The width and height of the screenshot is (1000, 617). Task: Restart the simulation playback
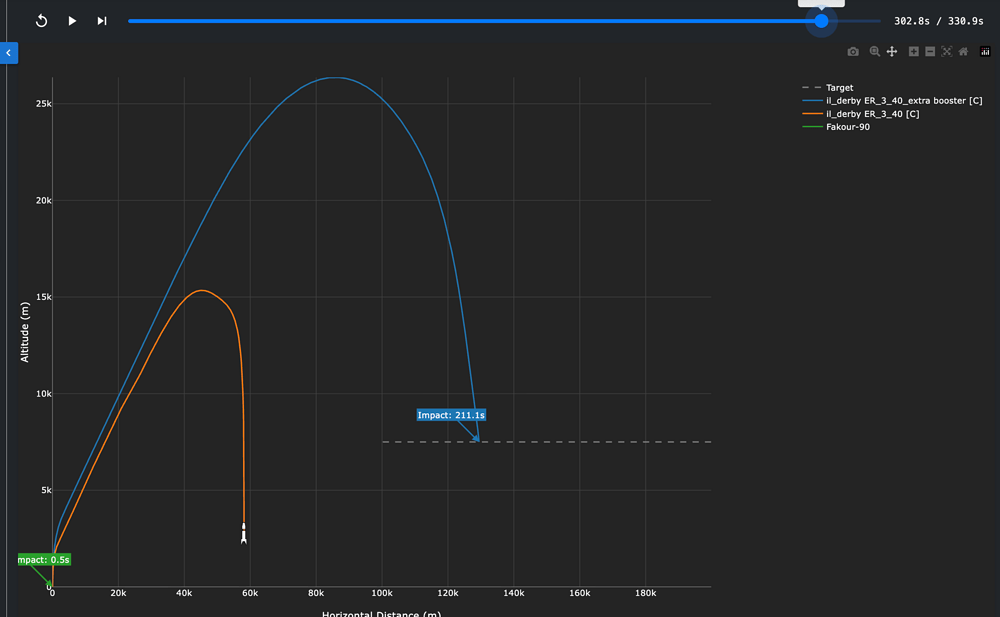(x=42, y=21)
